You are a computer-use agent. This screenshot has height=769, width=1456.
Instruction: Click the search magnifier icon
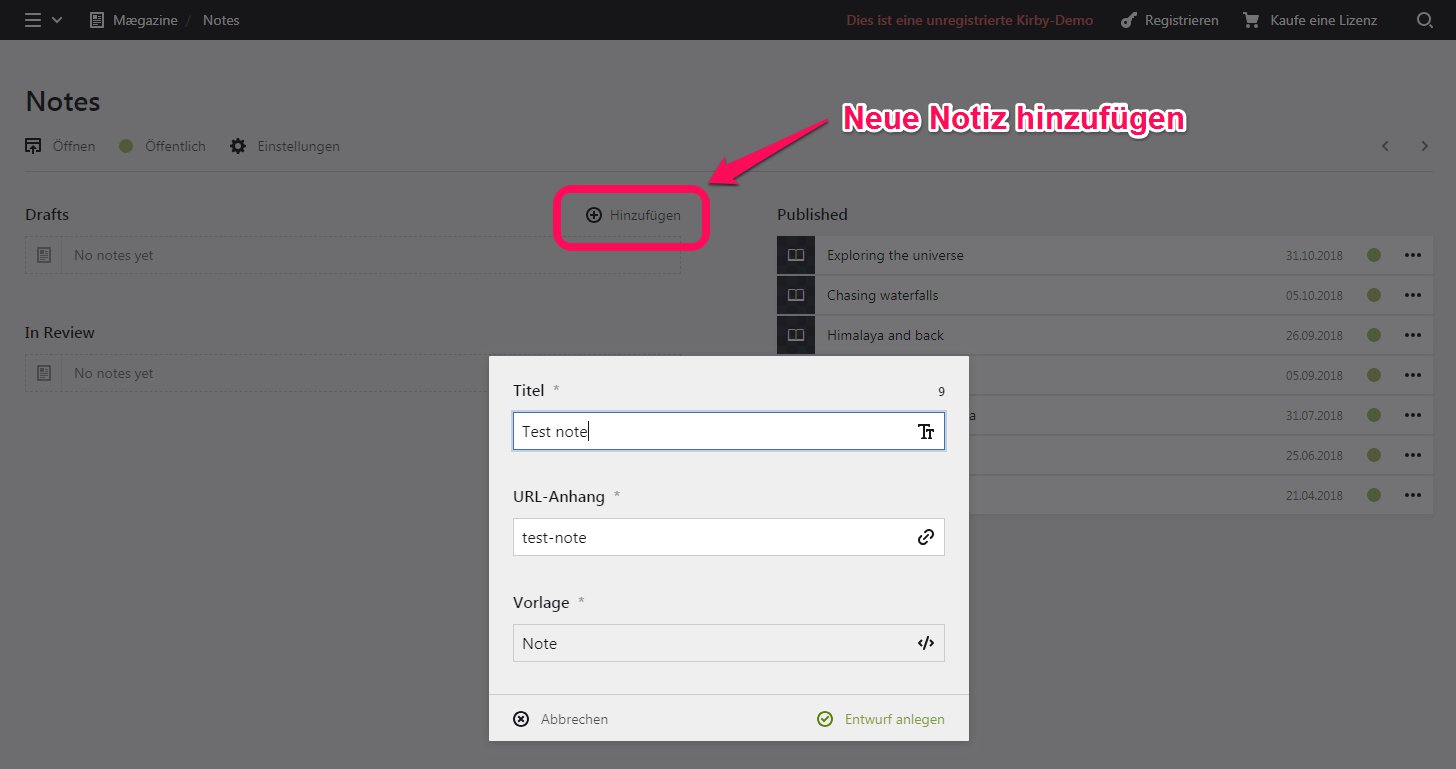point(1425,20)
